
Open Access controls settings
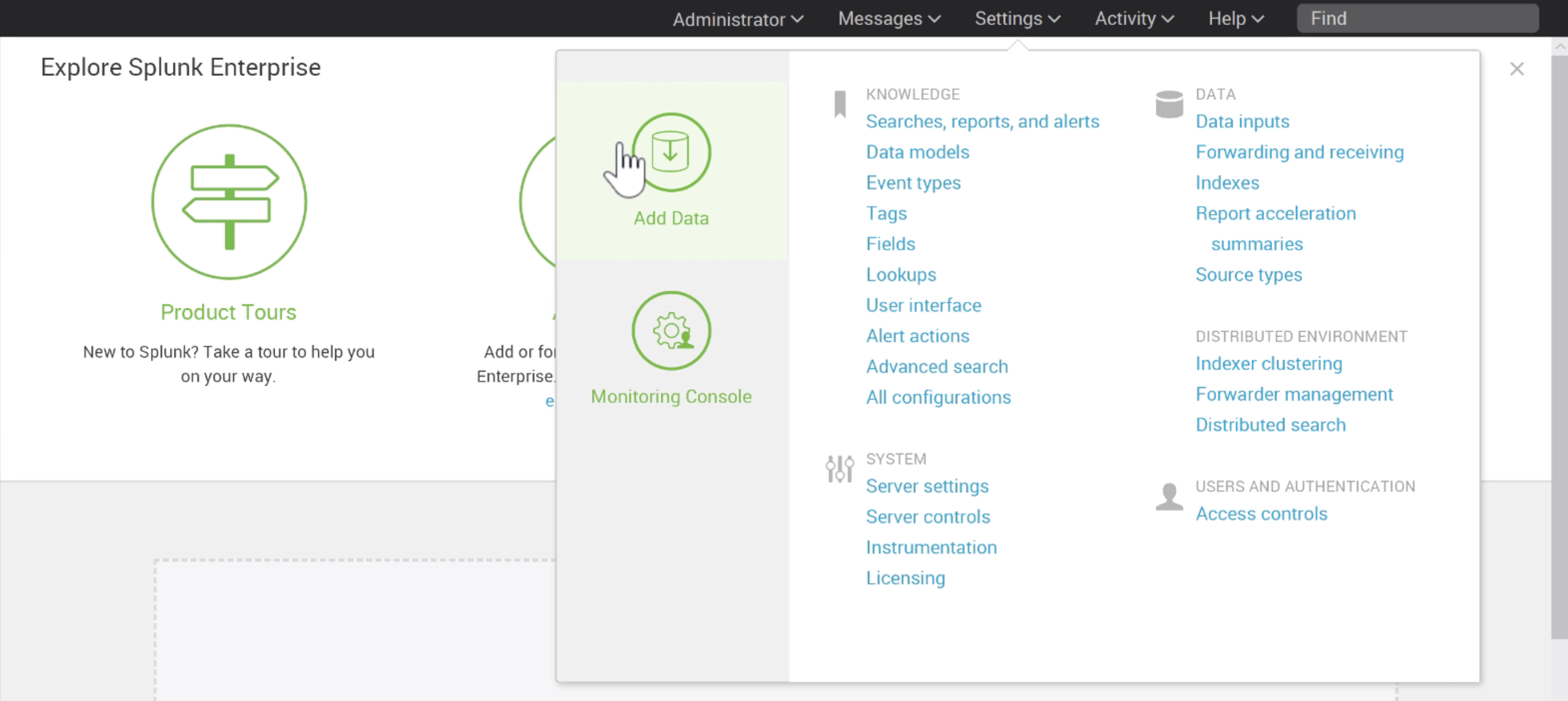[1261, 513]
